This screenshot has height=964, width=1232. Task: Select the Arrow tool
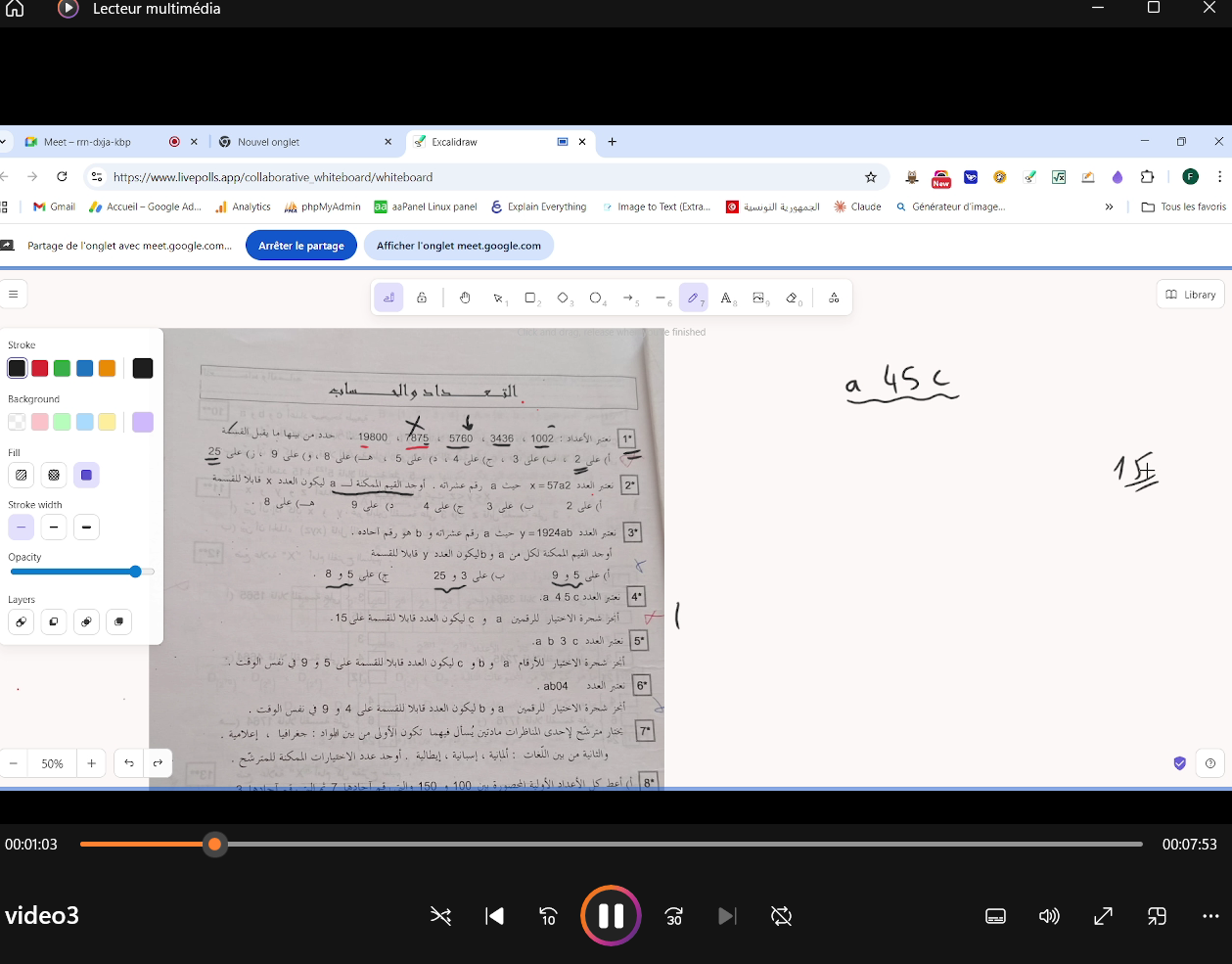(x=628, y=298)
